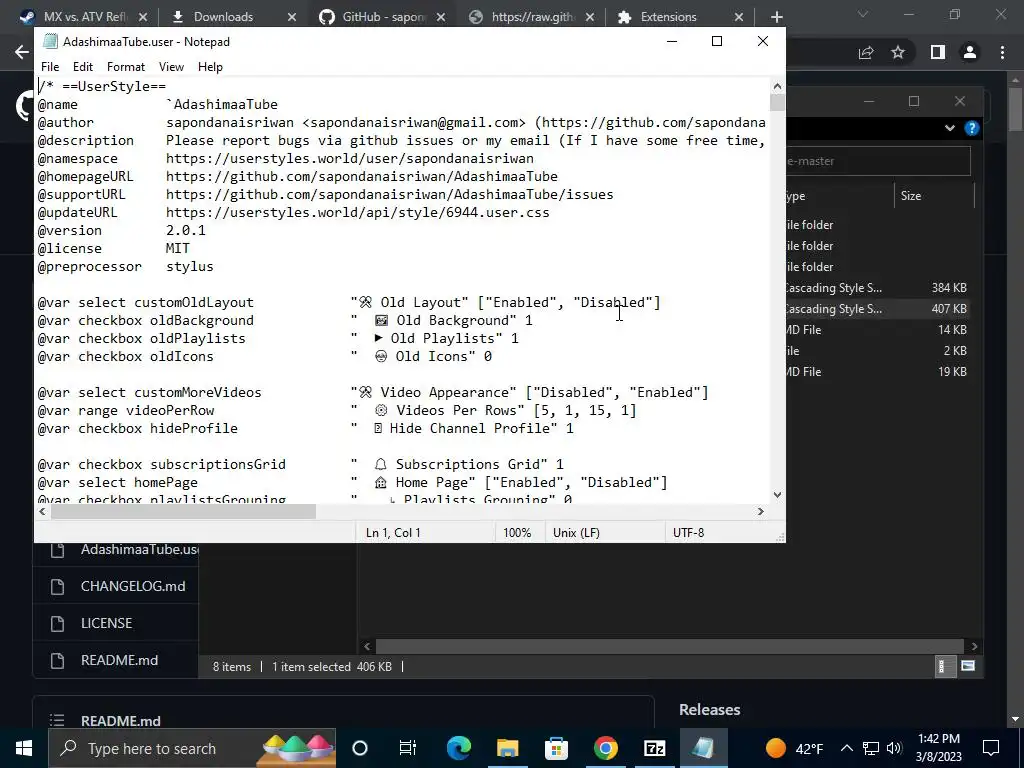Switch to Chrome in the taskbar

(x=605, y=748)
